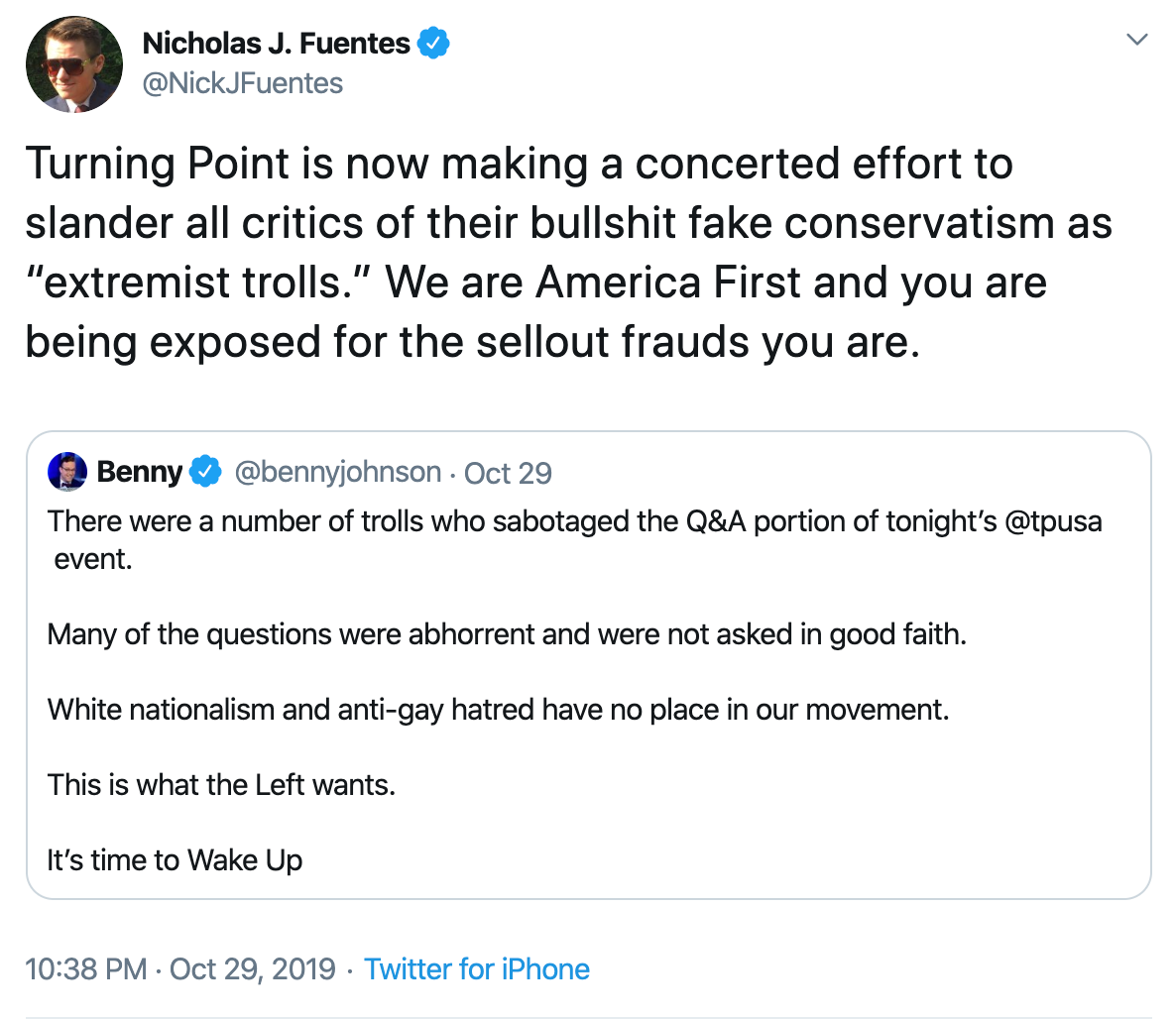Click the small avatar in the quoted tweet

tap(67, 472)
